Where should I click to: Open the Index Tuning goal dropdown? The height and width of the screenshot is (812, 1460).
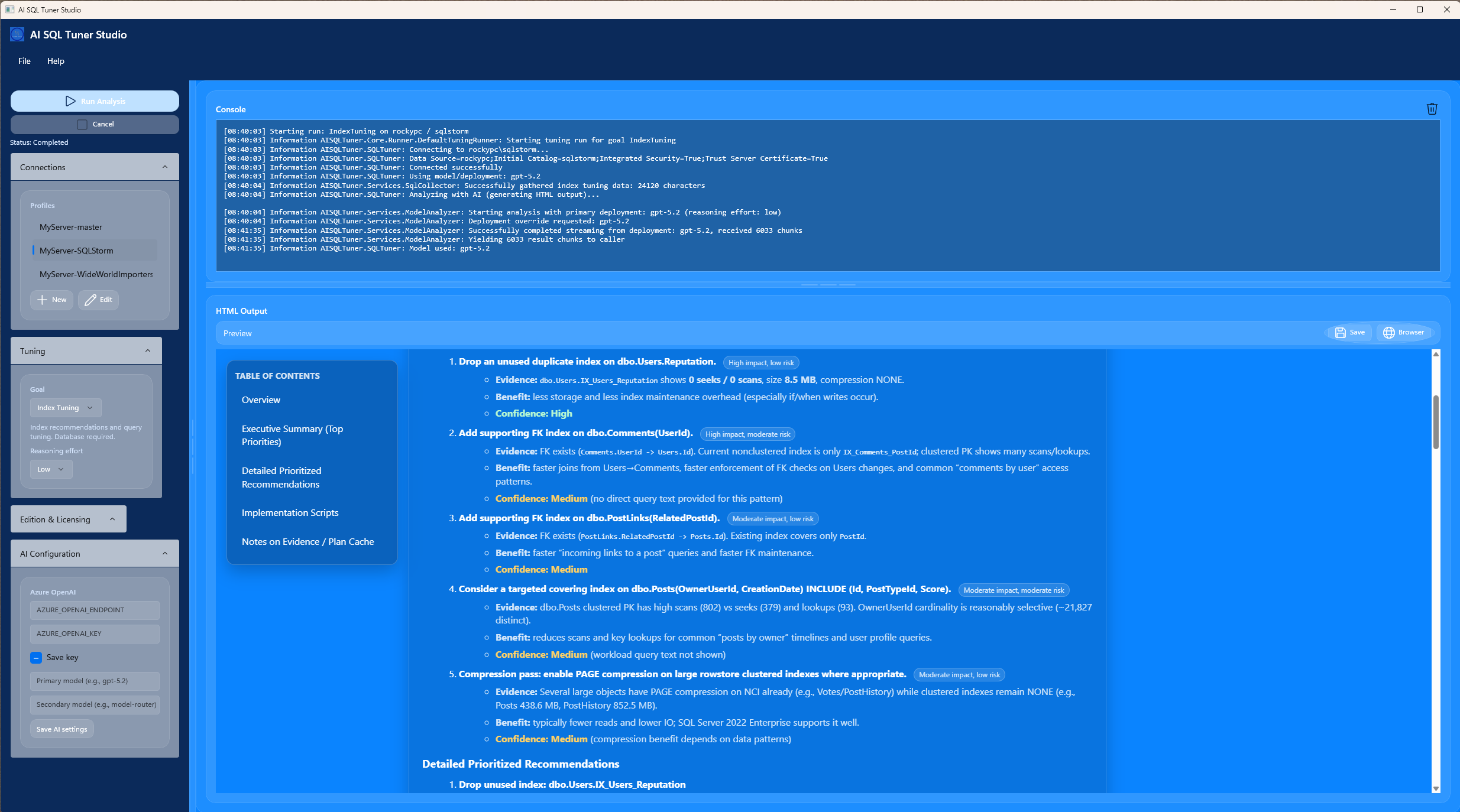click(x=65, y=408)
